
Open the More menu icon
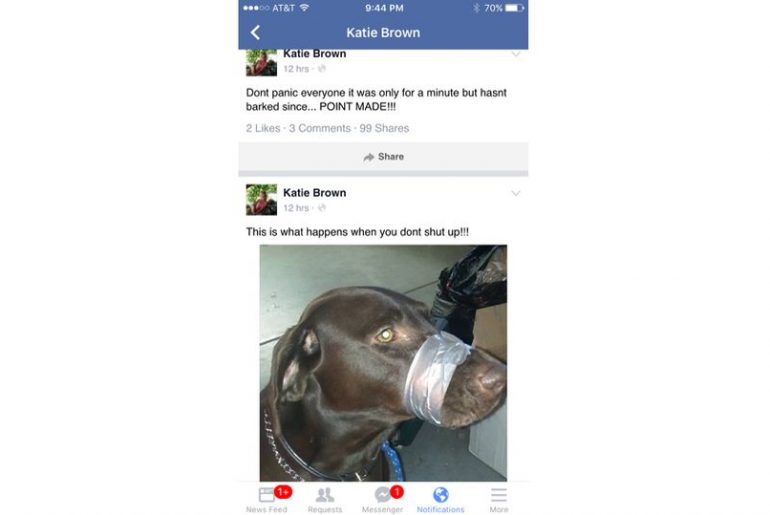(499, 495)
